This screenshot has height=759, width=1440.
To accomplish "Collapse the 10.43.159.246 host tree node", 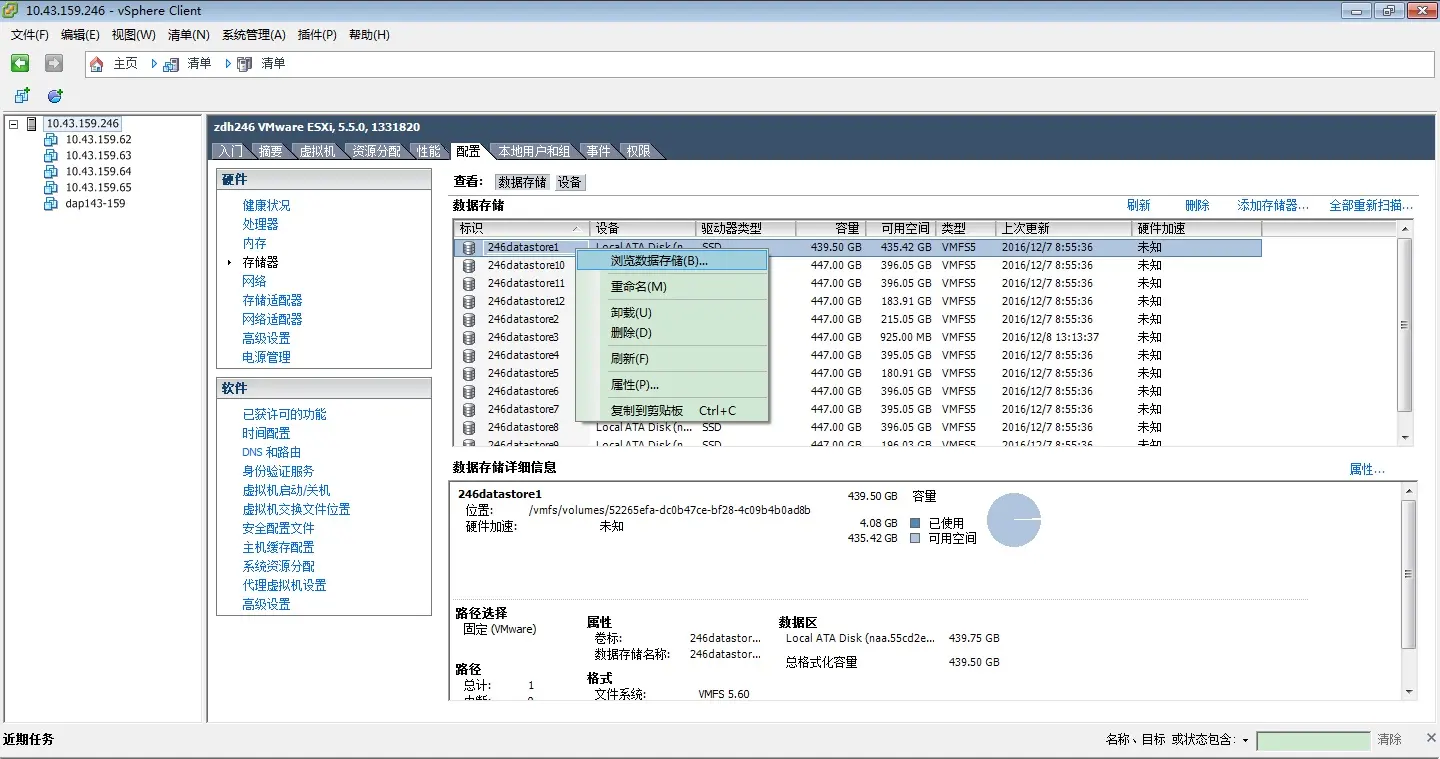I will (x=13, y=124).
